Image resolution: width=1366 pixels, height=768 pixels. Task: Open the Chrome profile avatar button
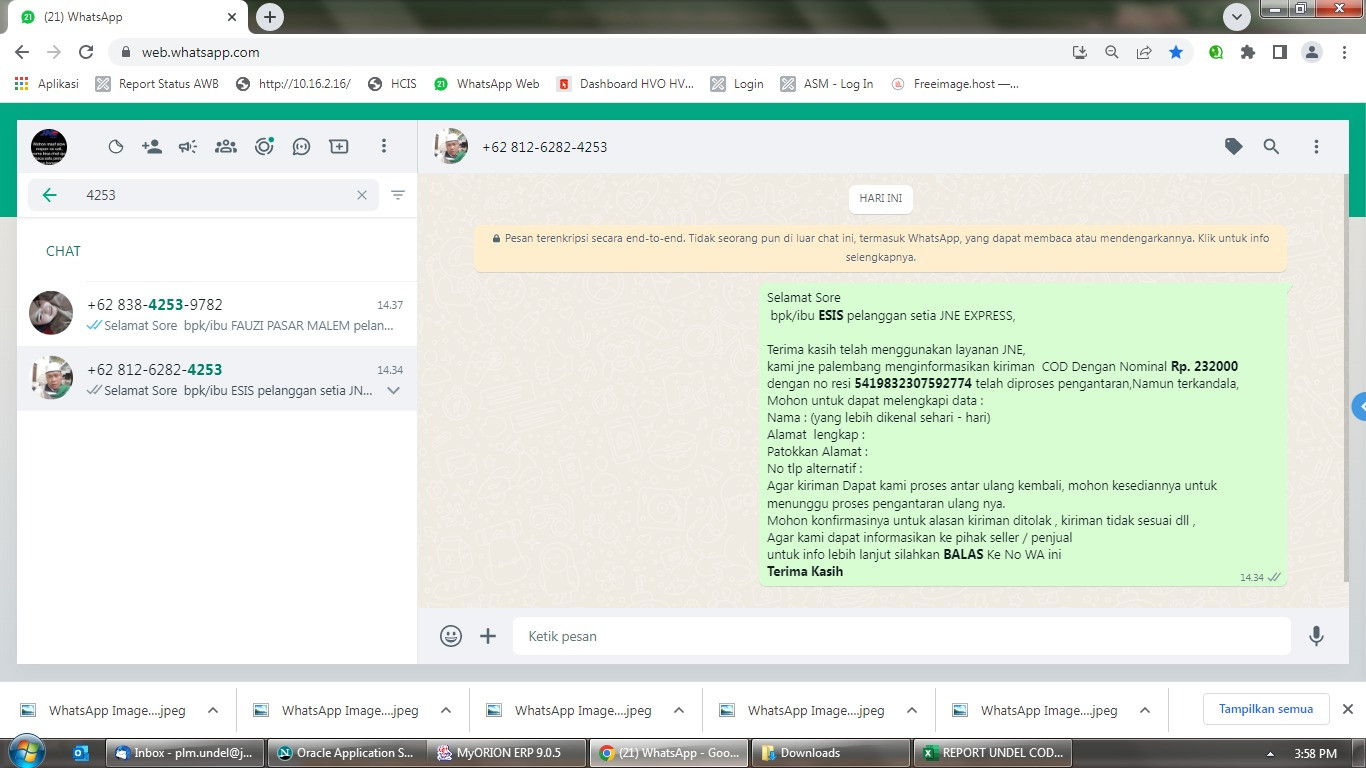(x=1312, y=52)
